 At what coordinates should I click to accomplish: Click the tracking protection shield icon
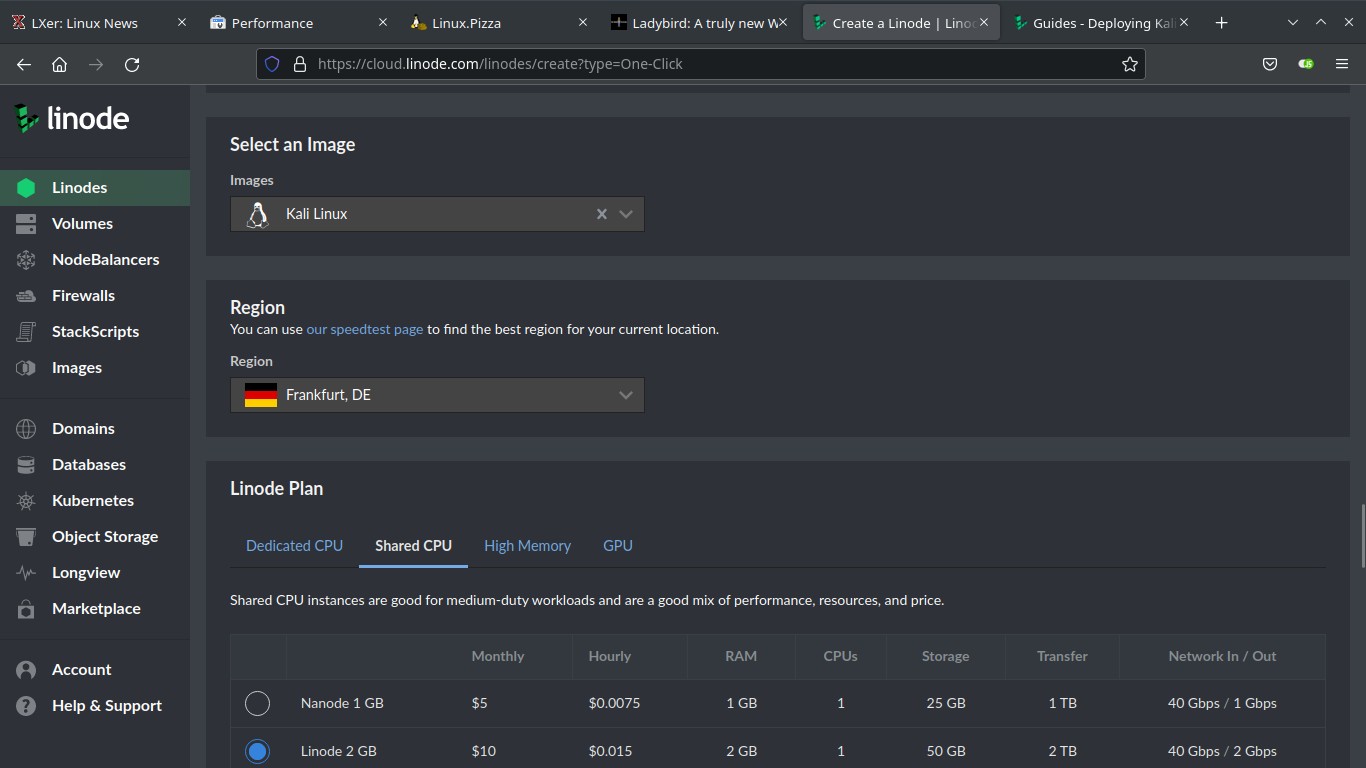tap(272, 64)
